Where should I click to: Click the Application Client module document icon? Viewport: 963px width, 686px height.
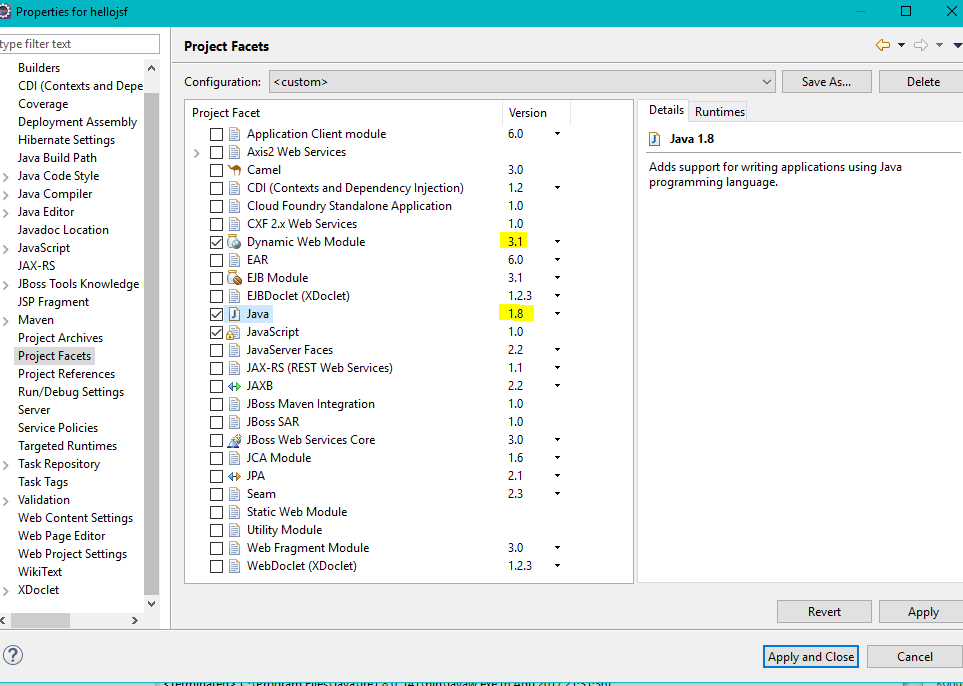point(234,134)
